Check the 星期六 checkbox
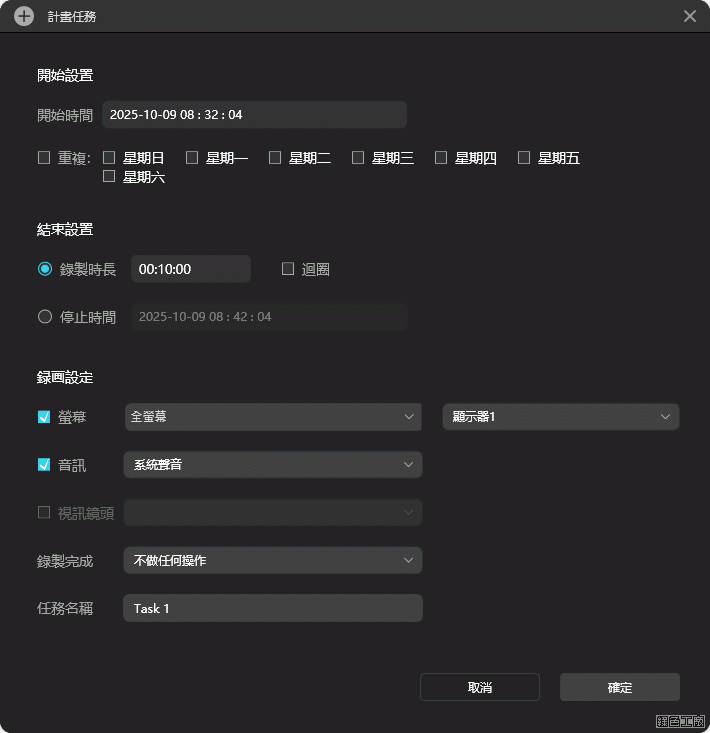The image size is (710, 733). [110, 177]
